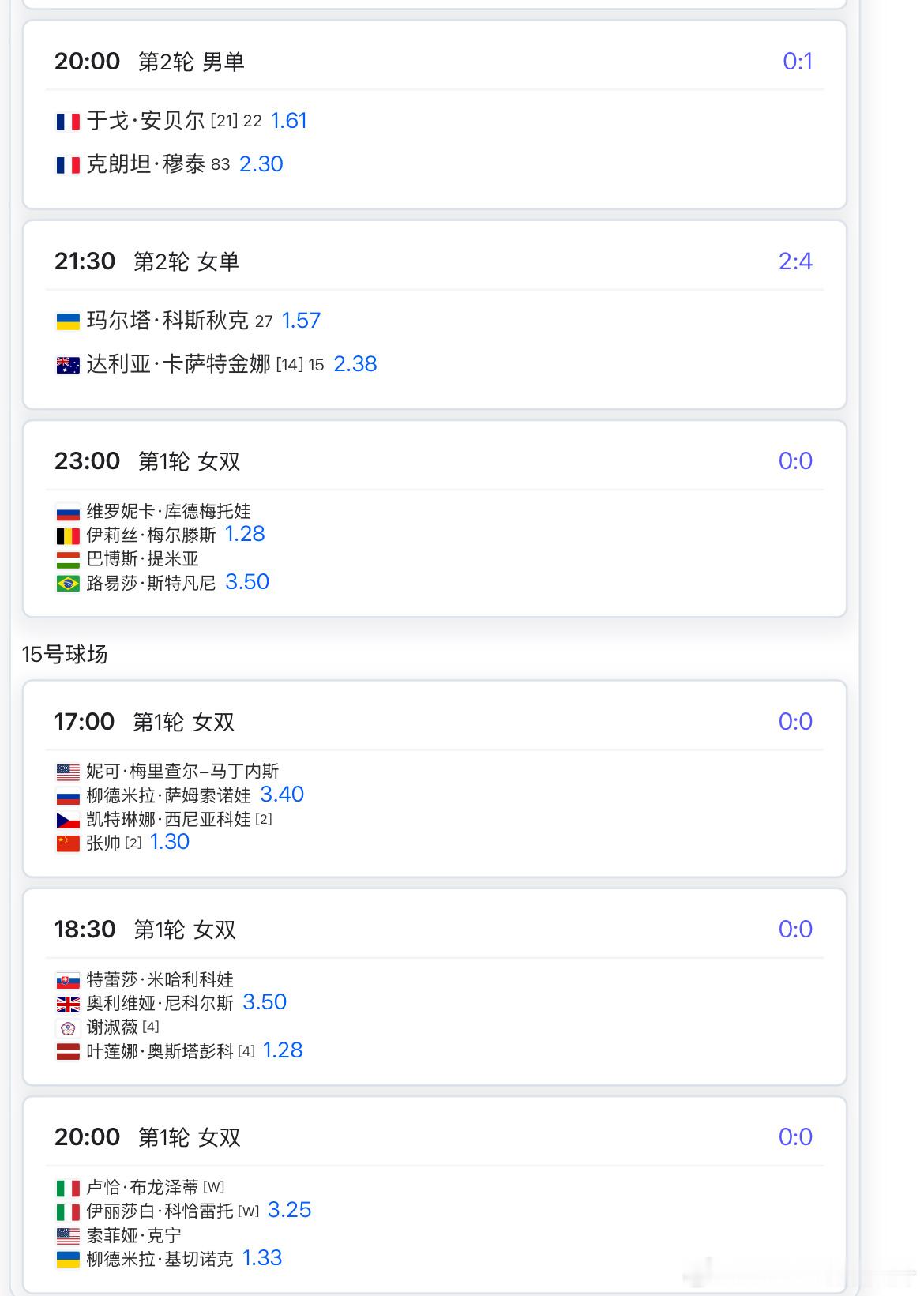Click the Ukraine flag beside 玛尔塔·科斯秋克
This screenshot has width=924, height=1296.
tap(68, 321)
